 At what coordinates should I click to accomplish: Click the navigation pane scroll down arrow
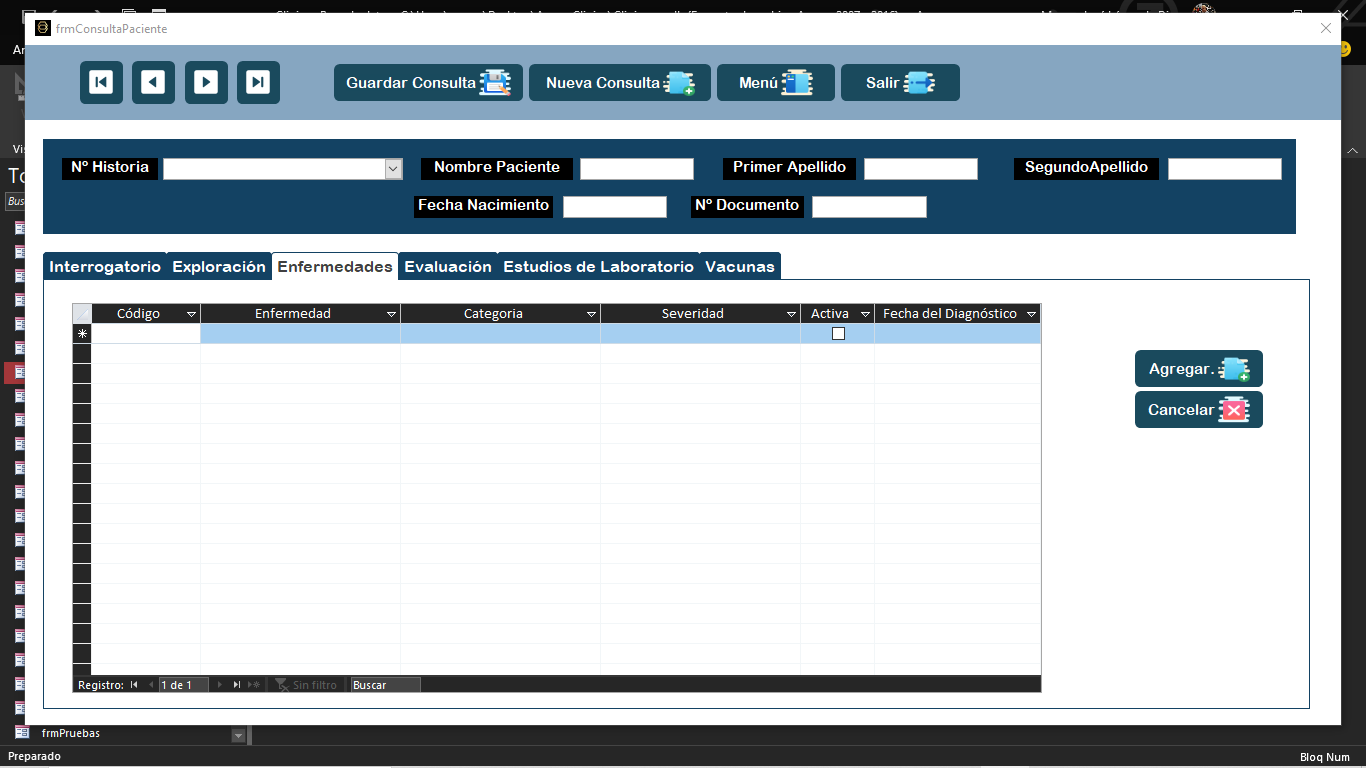coord(238,736)
